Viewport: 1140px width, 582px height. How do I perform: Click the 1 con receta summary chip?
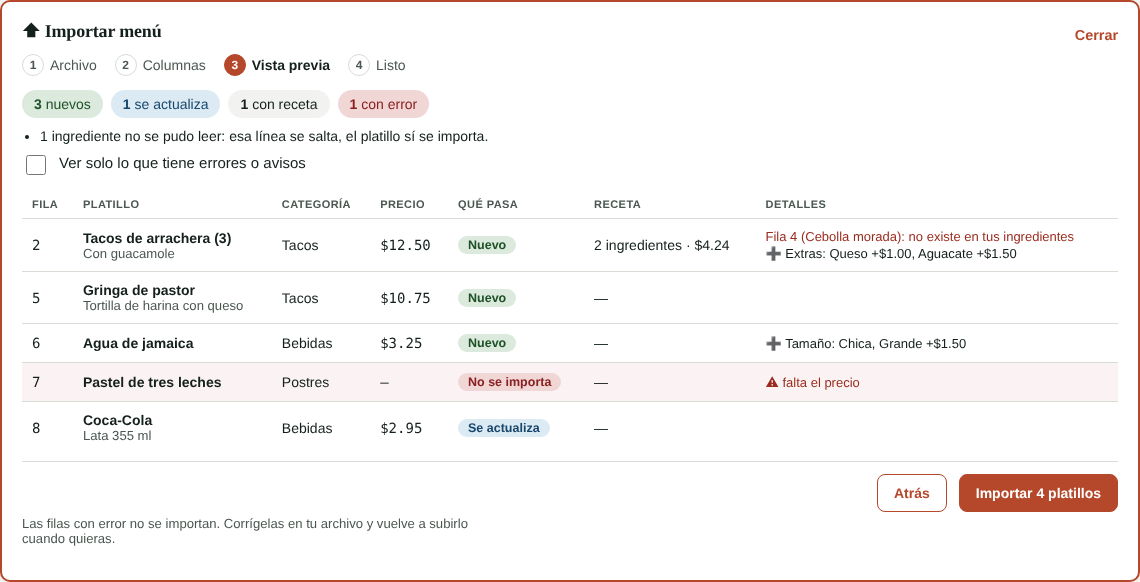[x=279, y=104]
